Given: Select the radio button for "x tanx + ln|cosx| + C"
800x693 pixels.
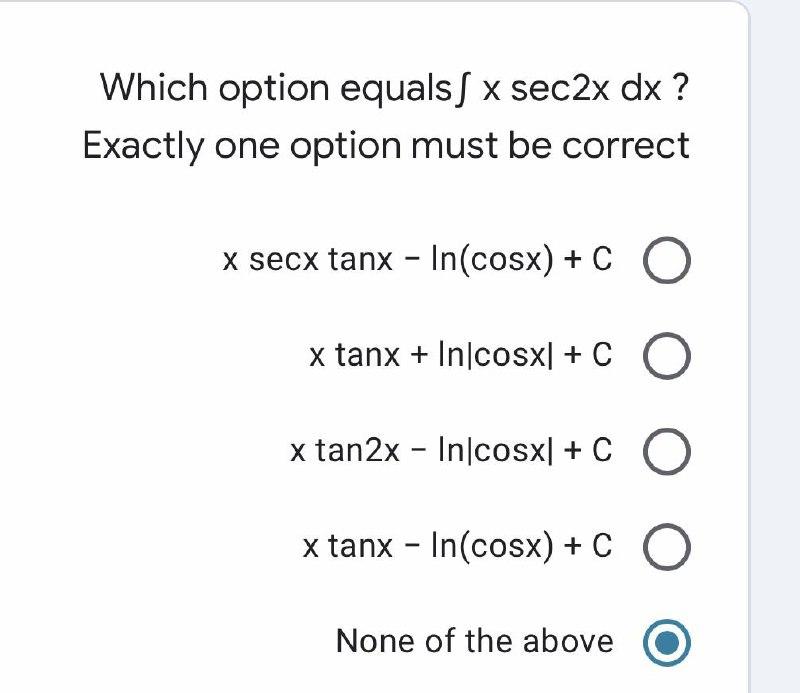Looking at the screenshot, I should 669,356.
